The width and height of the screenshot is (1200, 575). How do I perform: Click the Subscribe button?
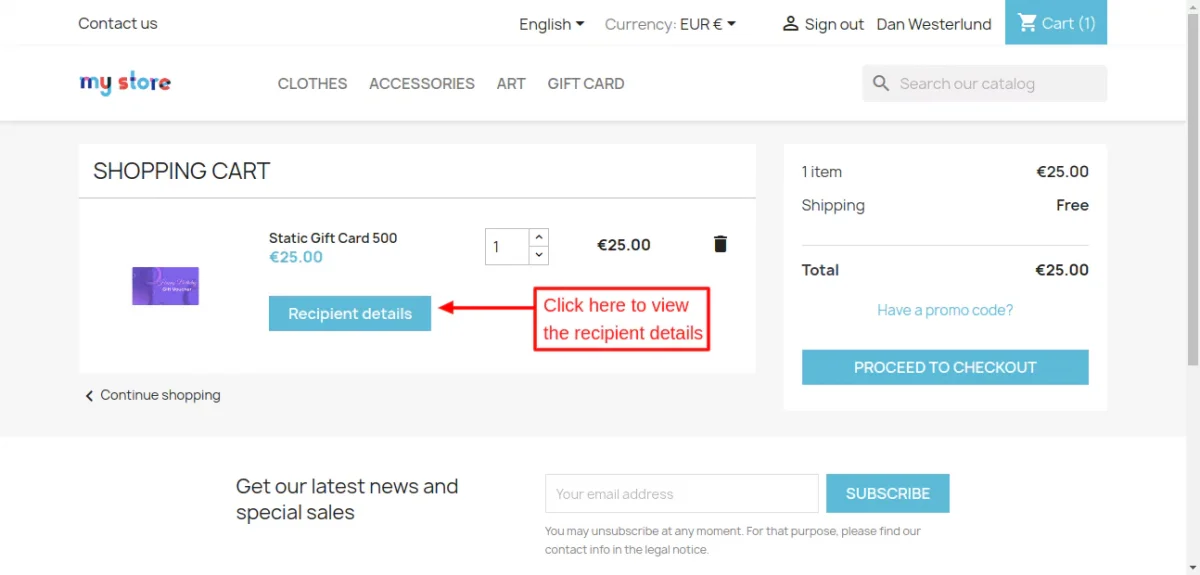tap(887, 493)
